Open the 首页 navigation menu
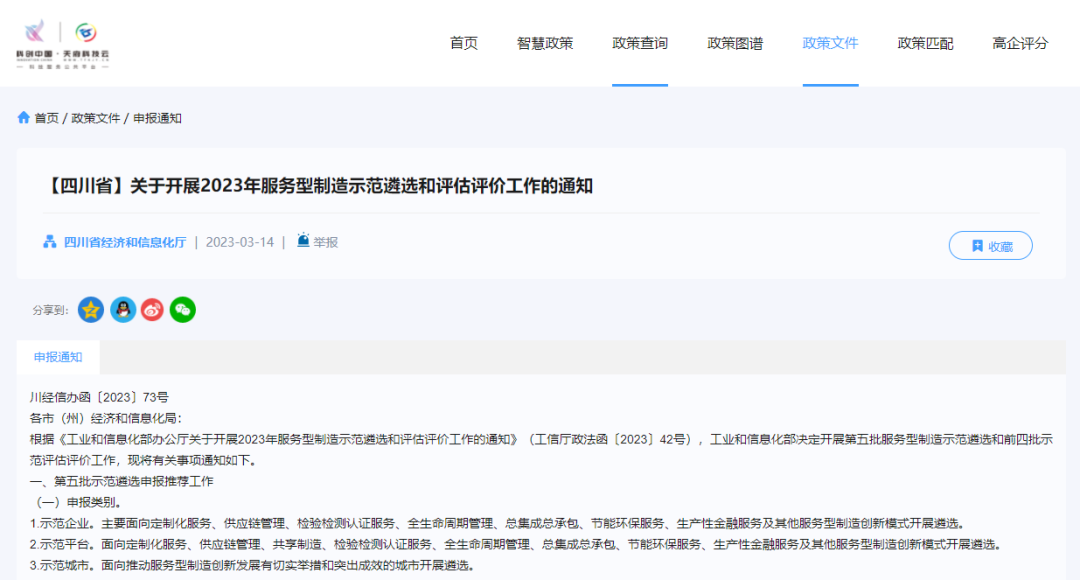The width and height of the screenshot is (1080, 580). coord(463,43)
